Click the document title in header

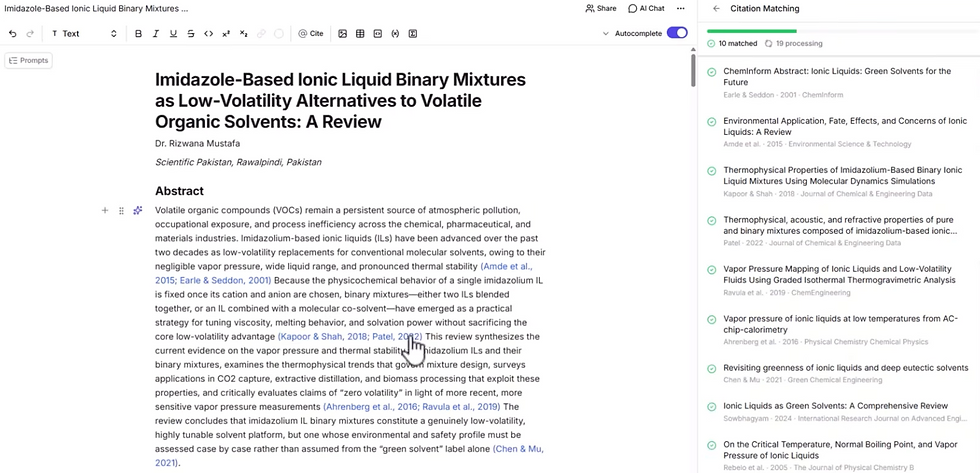click(x=96, y=9)
